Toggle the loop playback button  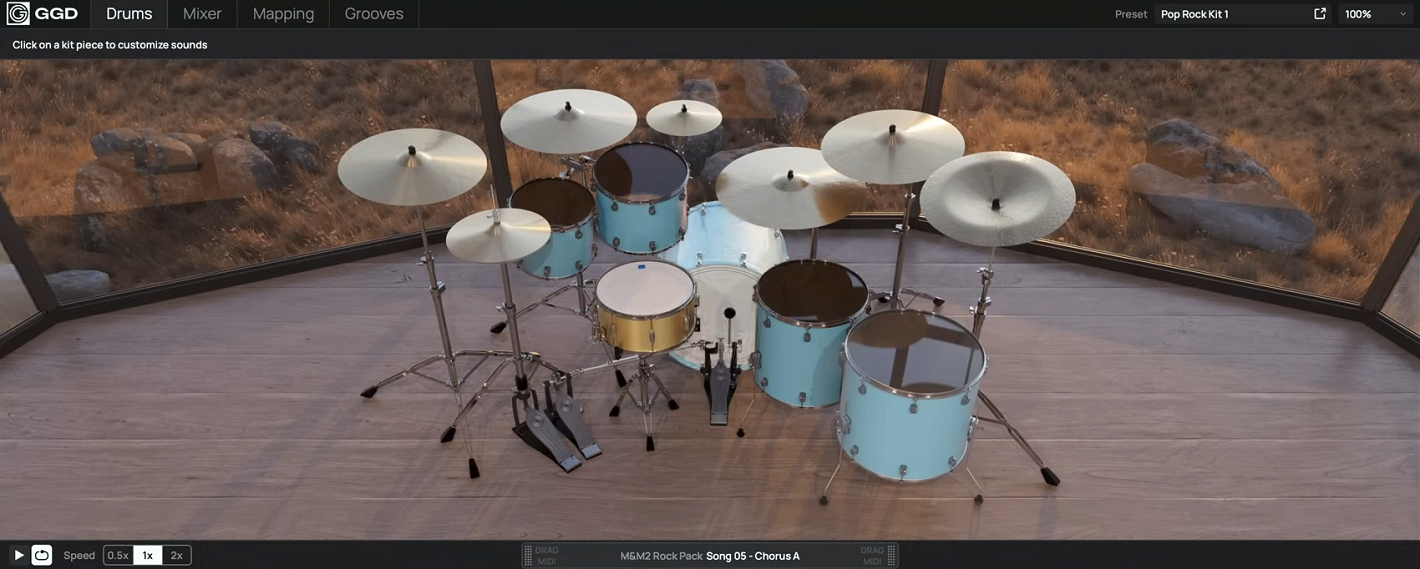42,555
